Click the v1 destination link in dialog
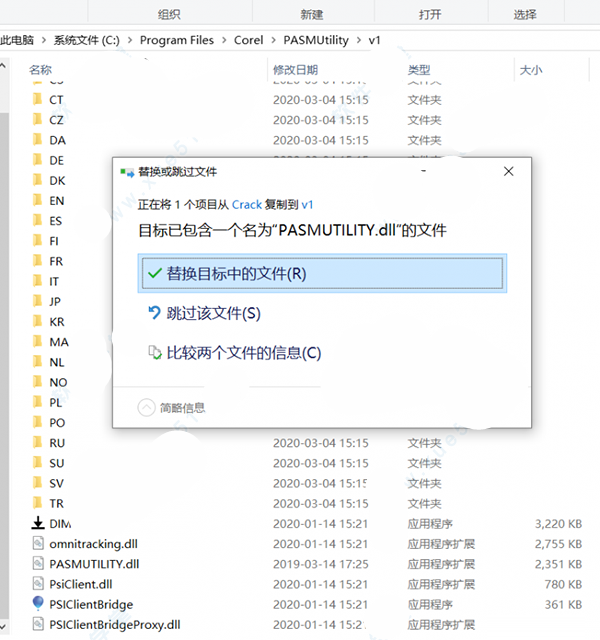Image resolution: width=600 pixels, height=640 pixels. [307, 204]
